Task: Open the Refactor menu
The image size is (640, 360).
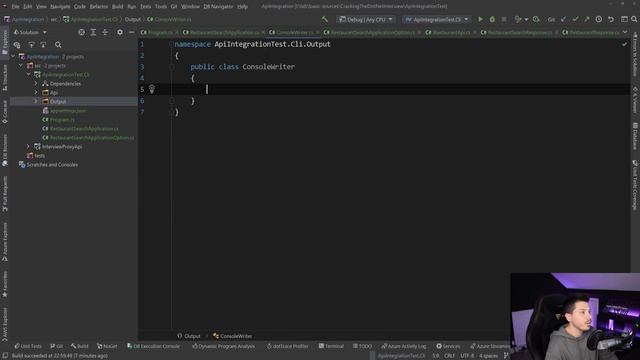Action: pos(99,7)
